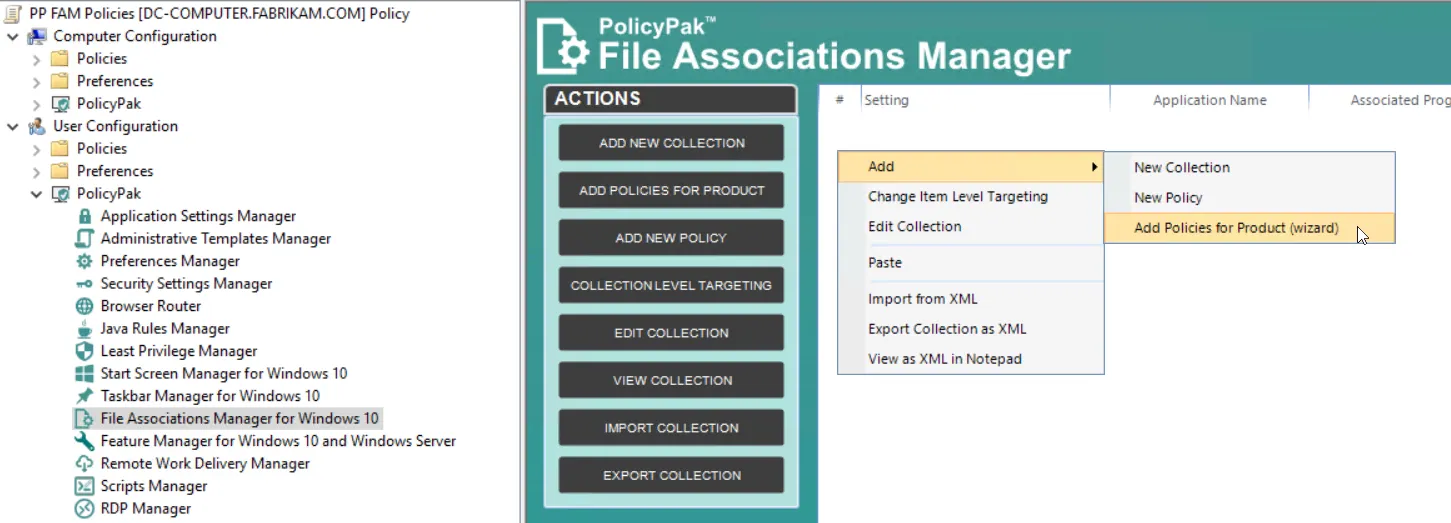This screenshot has width=1451, height=523.
Task: Click the PolicyPak icon under Computer Configuration
Action: pos(60,104)
